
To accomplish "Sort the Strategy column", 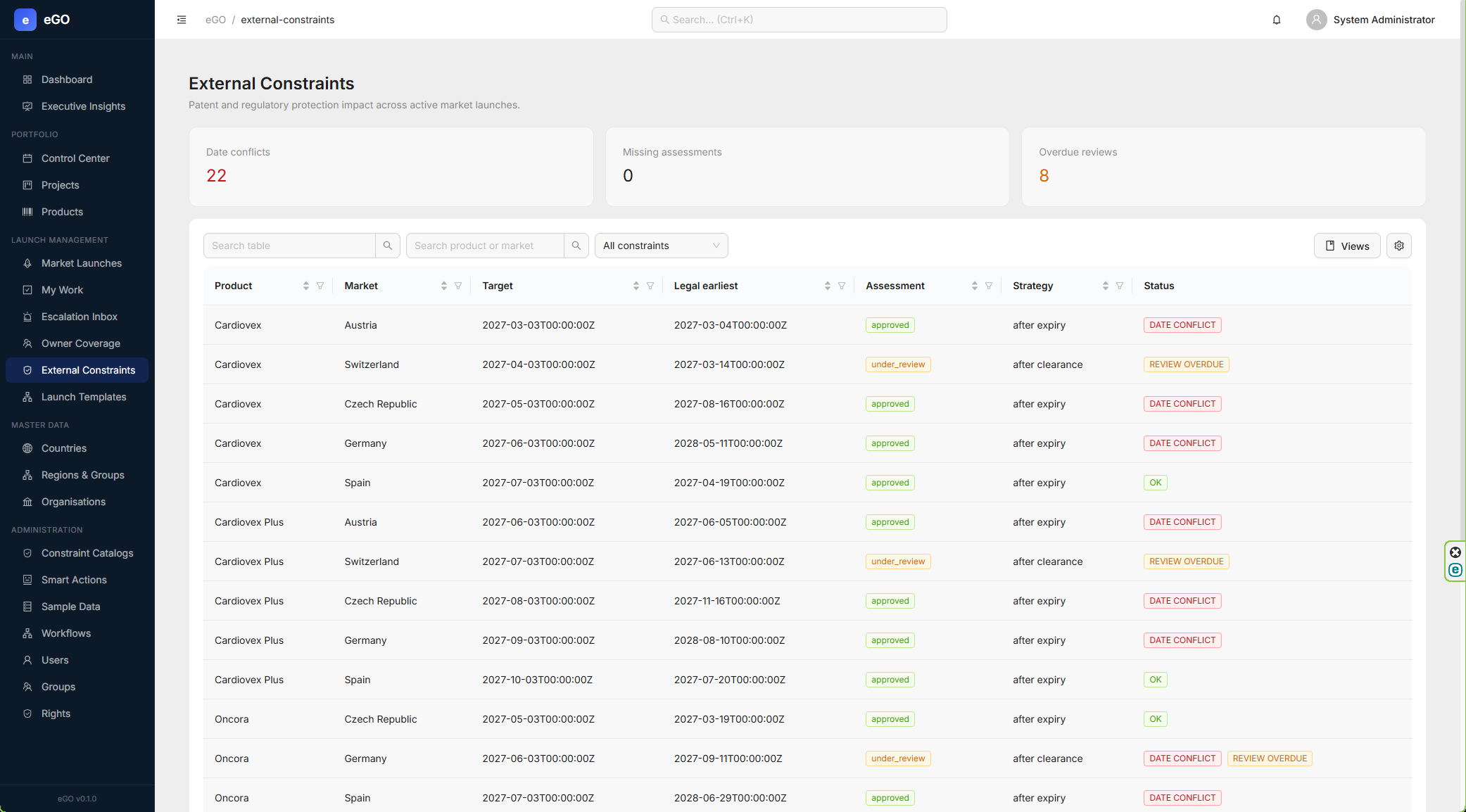I will [1106, 286].
